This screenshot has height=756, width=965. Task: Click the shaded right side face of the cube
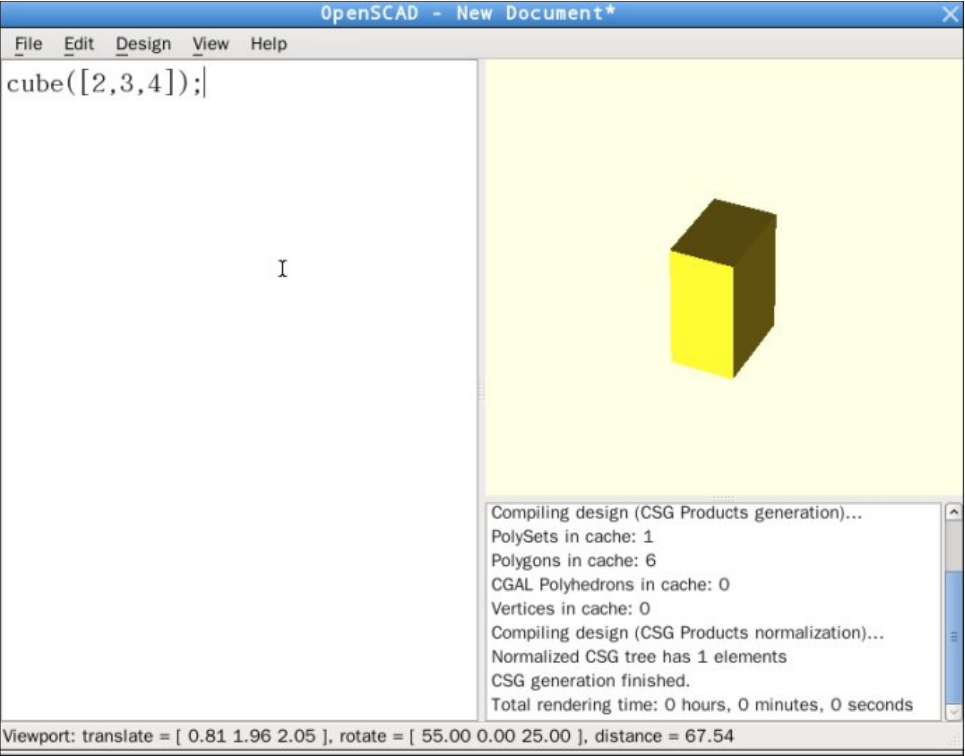[x=755, y=300]
